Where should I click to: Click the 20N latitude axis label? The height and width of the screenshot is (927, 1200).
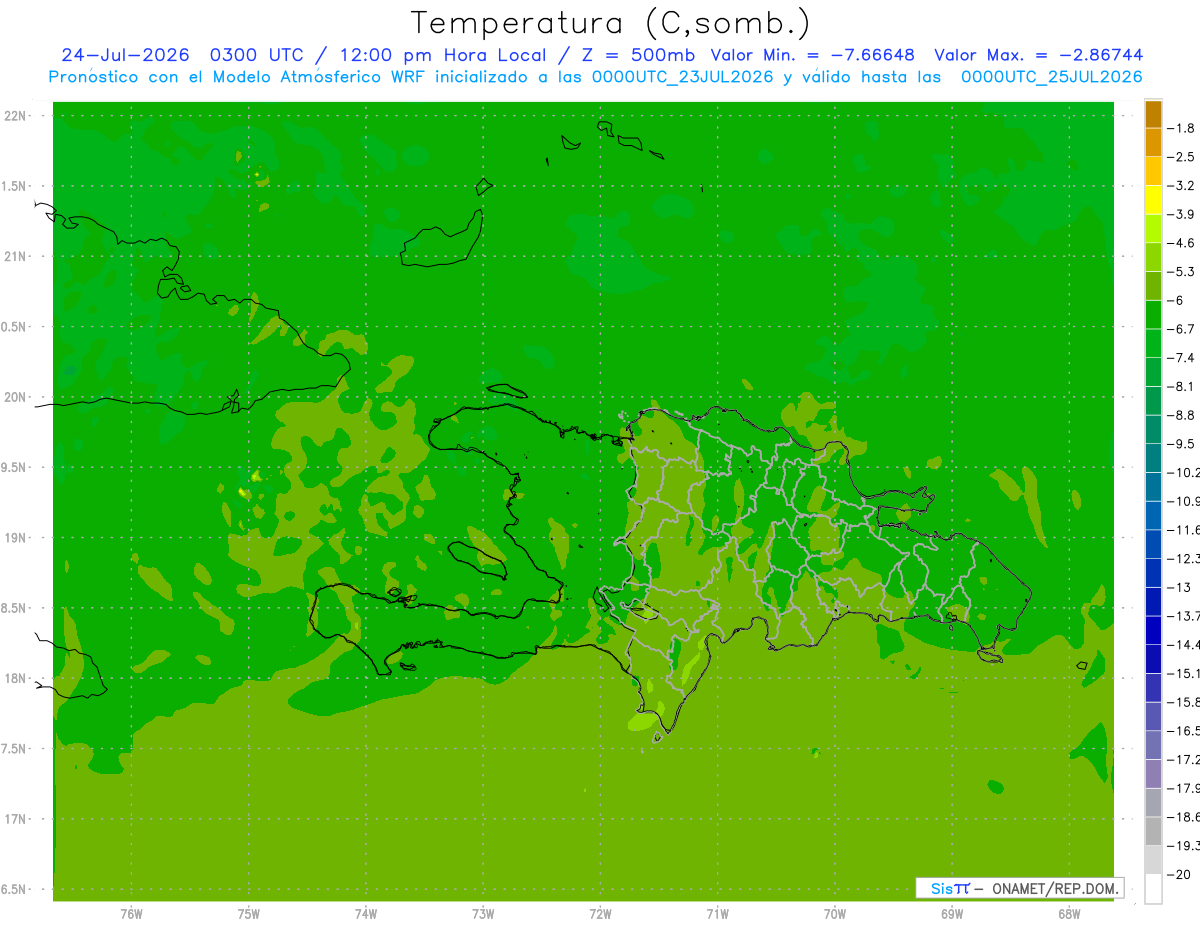[x=17, y=397]
